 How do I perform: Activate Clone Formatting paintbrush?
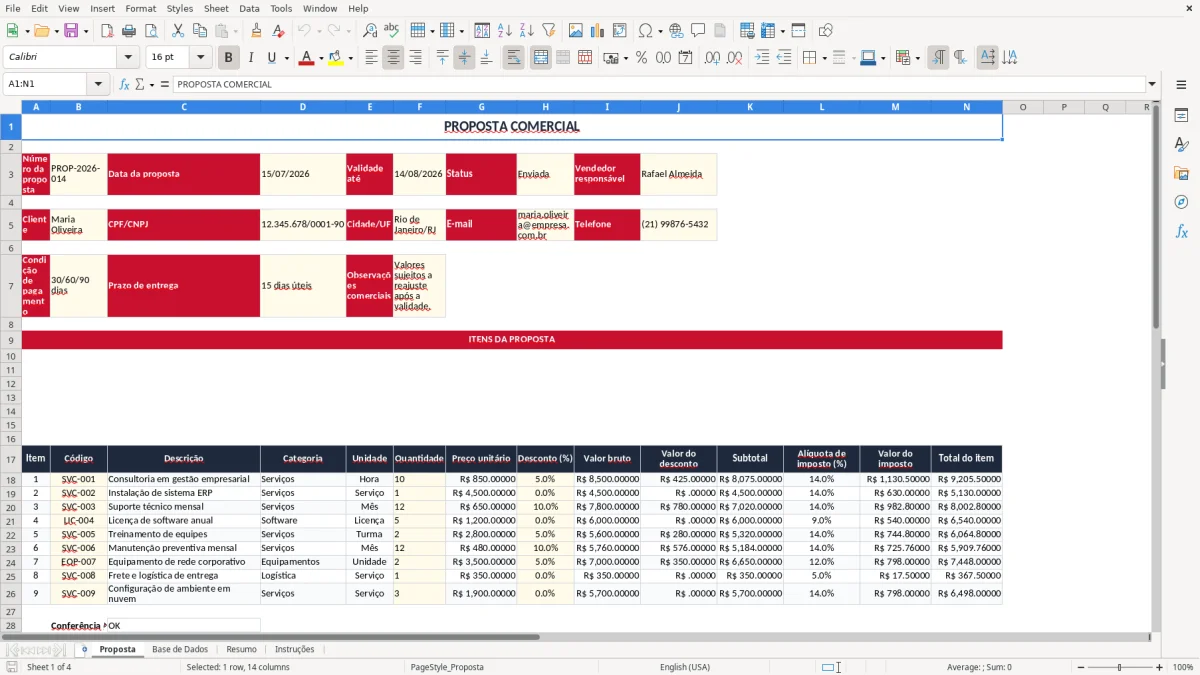click(256, 31)
